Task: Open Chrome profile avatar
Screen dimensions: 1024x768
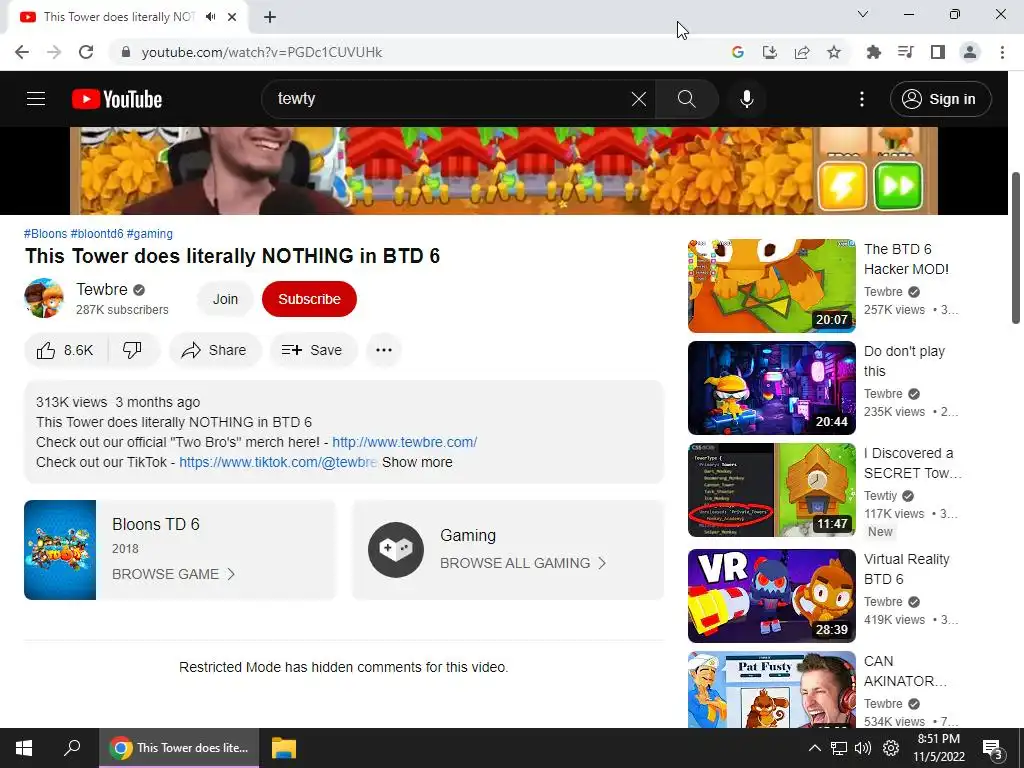Action: pos(970,52)
